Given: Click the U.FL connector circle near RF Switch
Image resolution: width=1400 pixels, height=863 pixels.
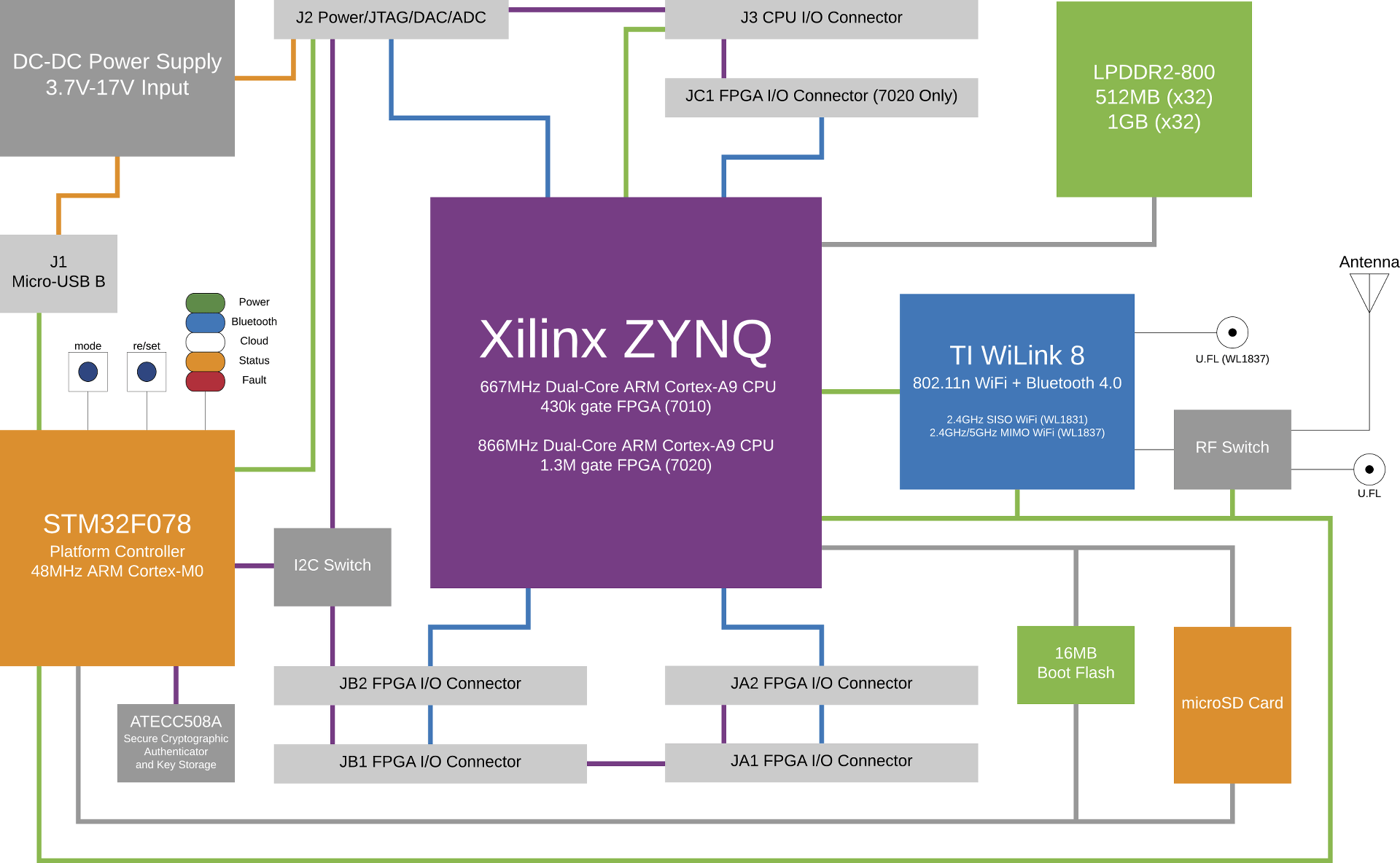Looking at the screenshot, I should pos(1369,469).
